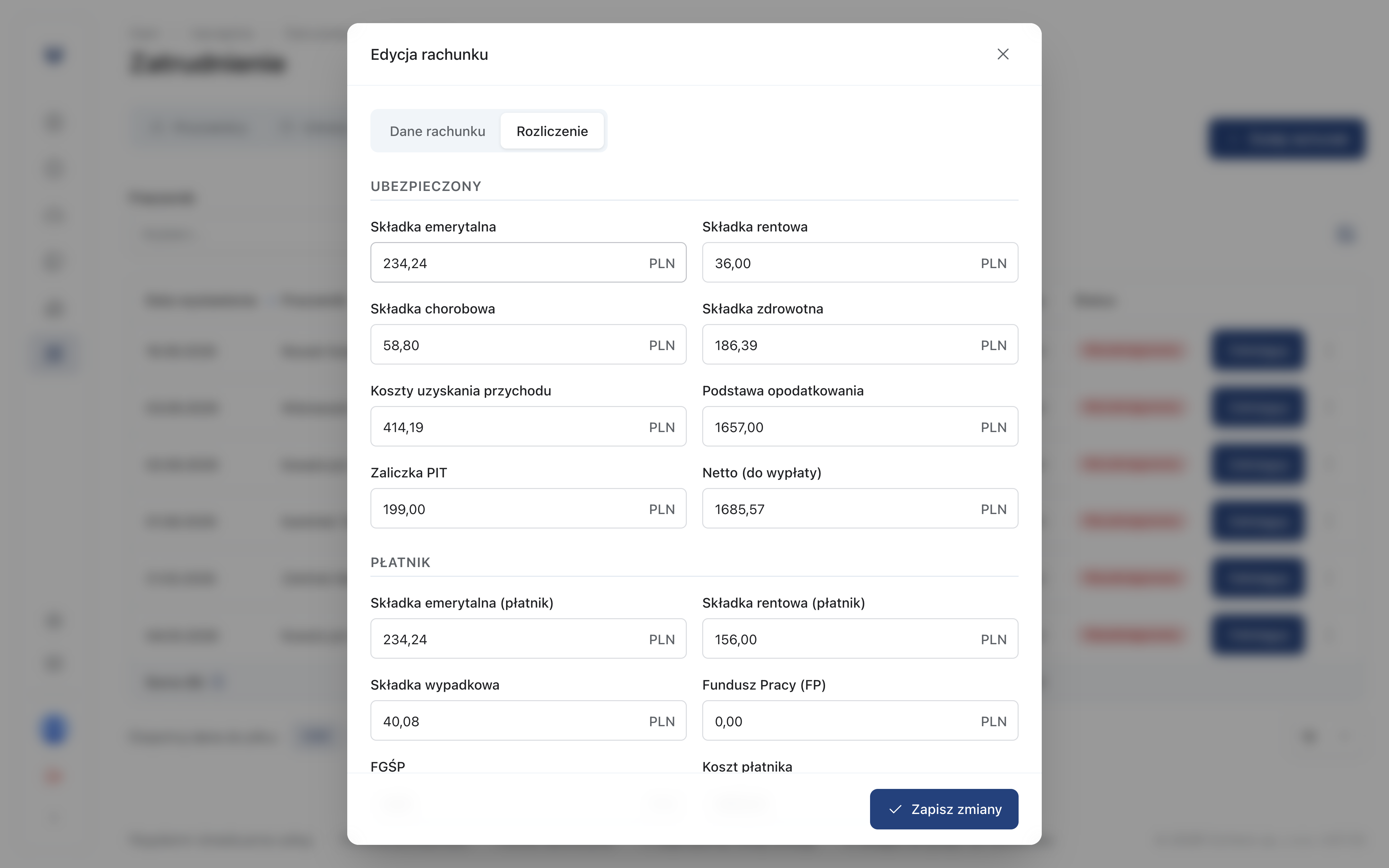Screen dimensions: 1389x868
Task: Click the highlighted sidebar icon in the background
Action: [54, 354]
